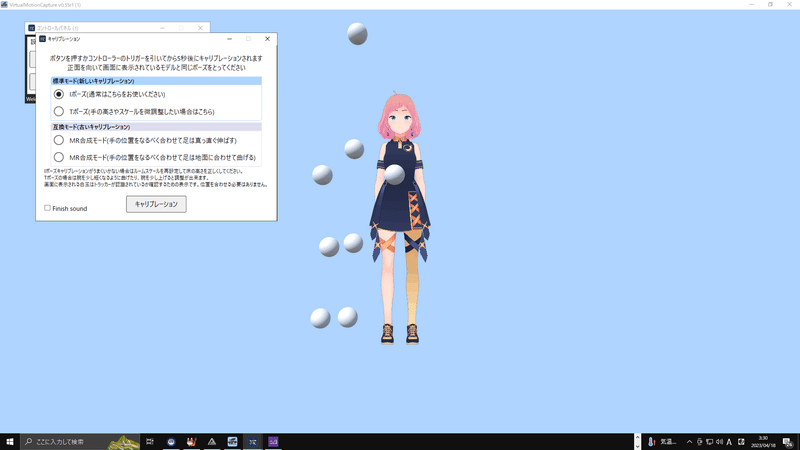Screen dimensions: 800x450
Task: Open the fourth pinned taskbar app icon
Action: tap(232, 442)
